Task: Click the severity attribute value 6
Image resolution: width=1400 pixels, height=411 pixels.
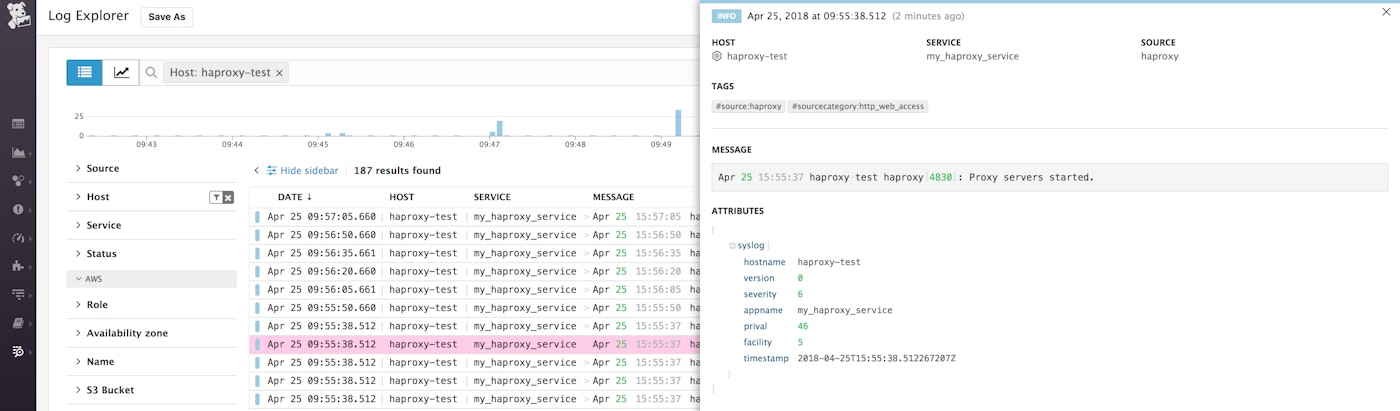Action: pos(800,294)
